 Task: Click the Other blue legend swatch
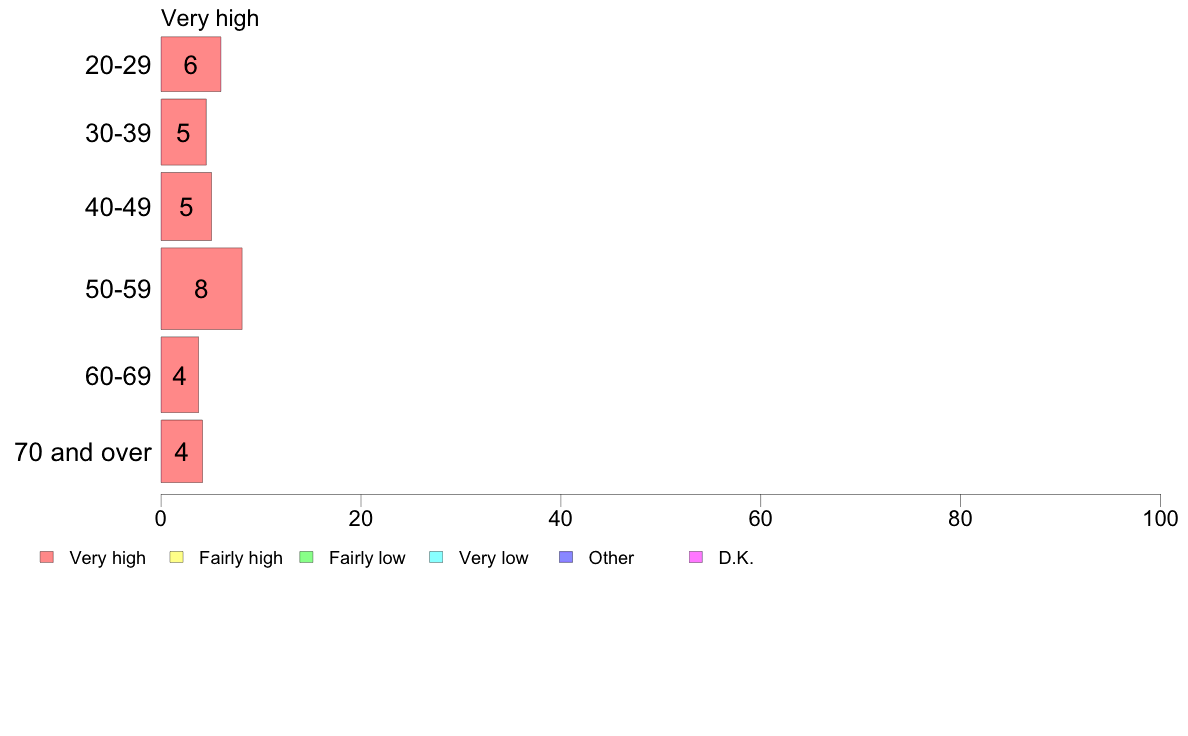[566, 557]
